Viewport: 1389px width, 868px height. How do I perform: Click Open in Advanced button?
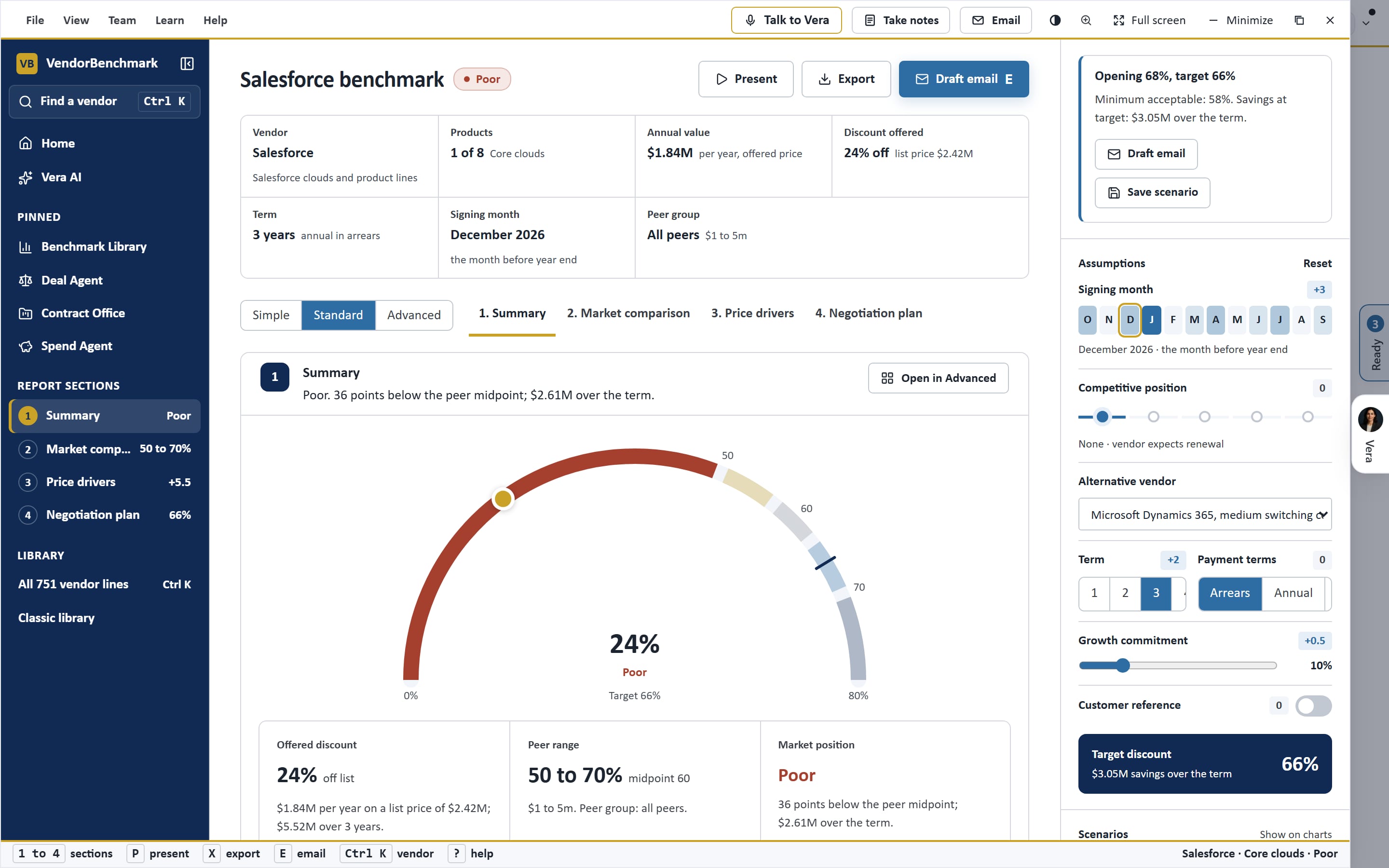pyautogui.click(x=938, y=378)
